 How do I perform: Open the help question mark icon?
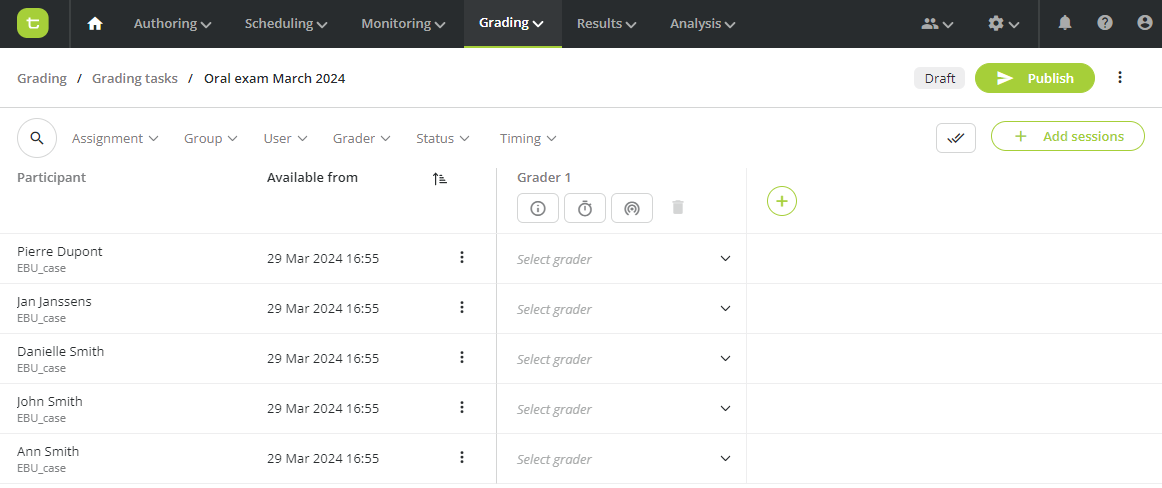(1105, 23)
